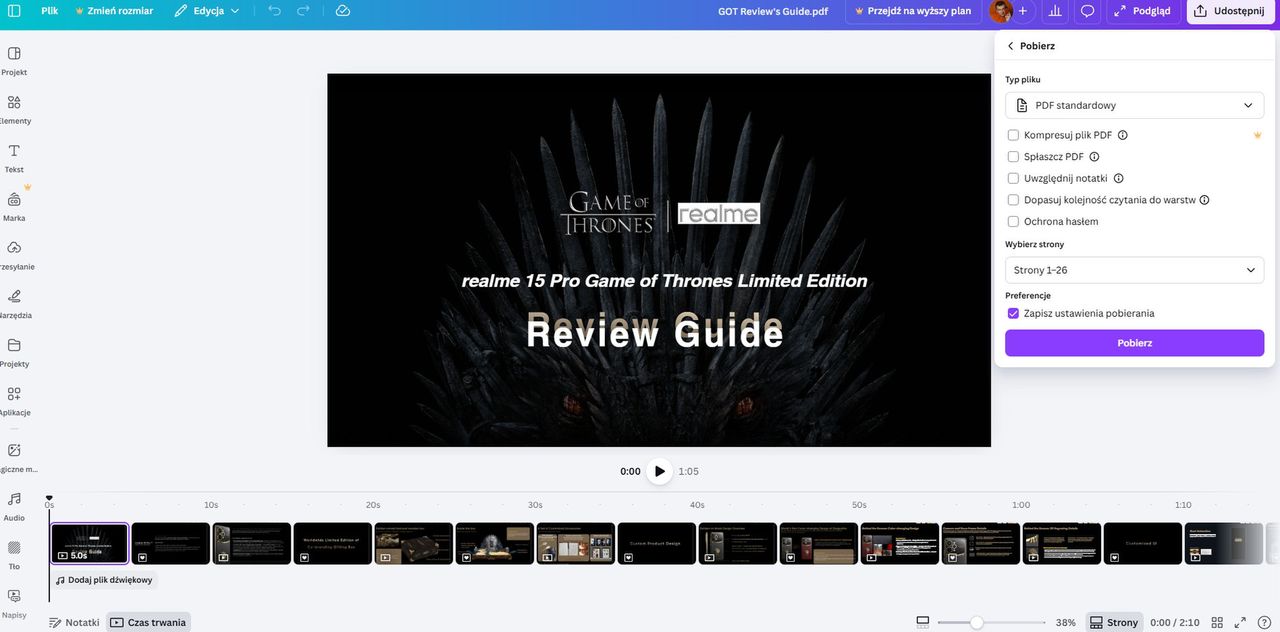
Task: Click the cloud save status icon
Action: click(x=343, y=11)
